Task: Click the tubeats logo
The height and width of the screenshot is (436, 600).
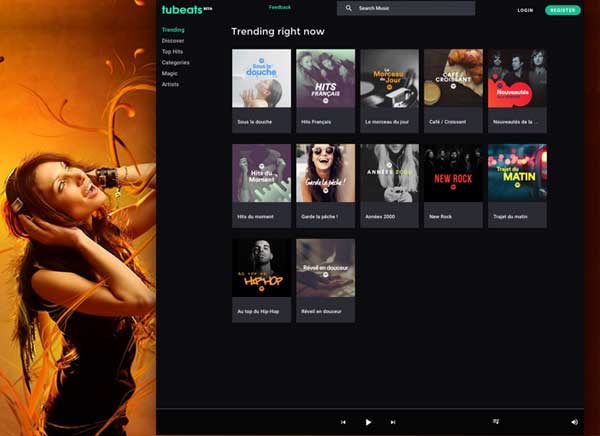Action: coord(180,9)
